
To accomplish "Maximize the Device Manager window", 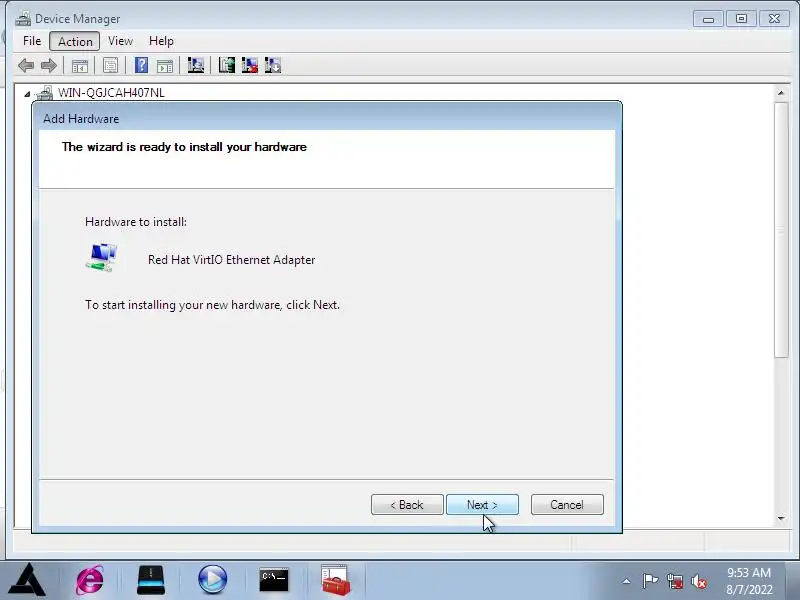I will click(741, 19).
